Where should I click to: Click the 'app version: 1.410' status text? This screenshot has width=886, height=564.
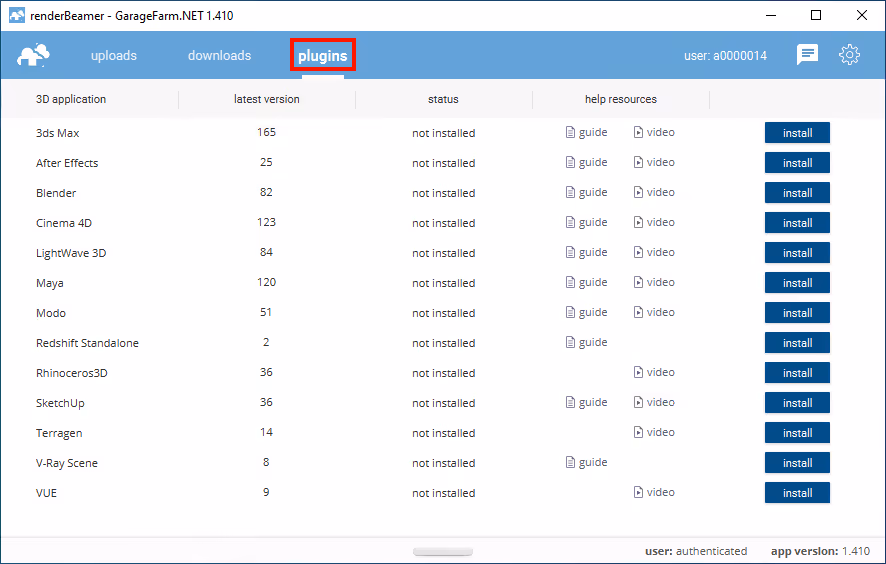point(820,551)
